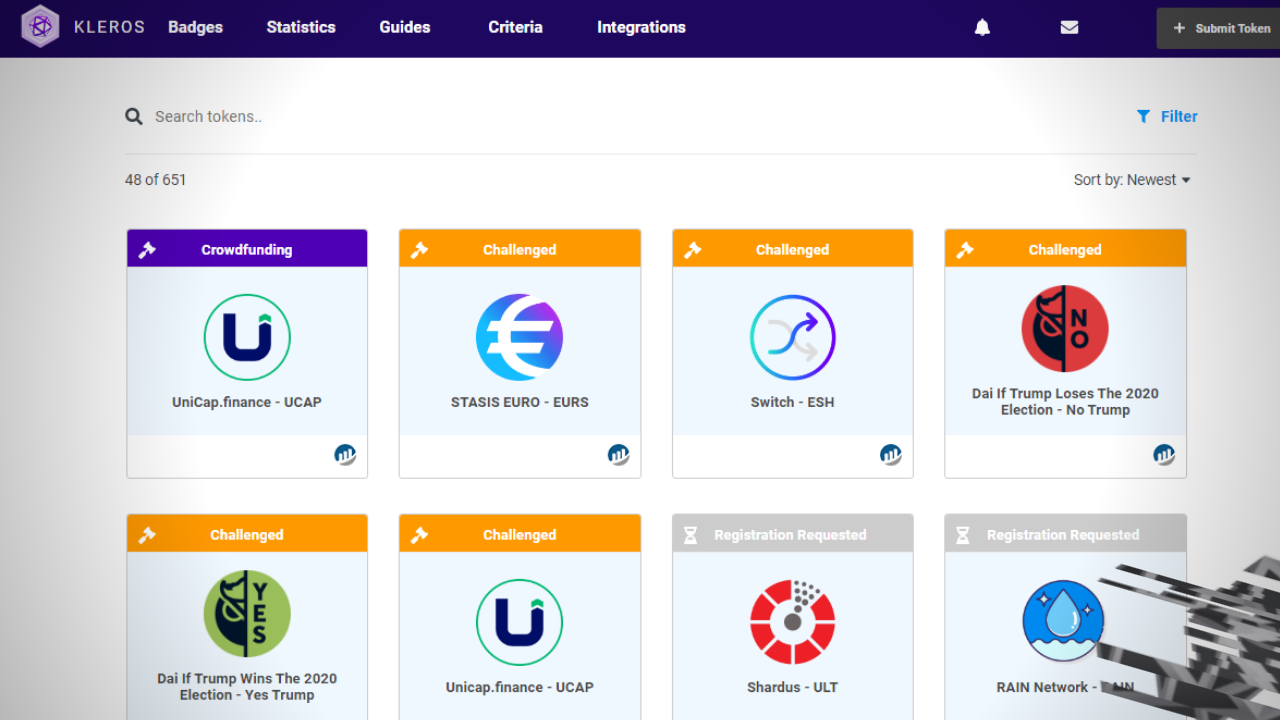Click the gavel icon on the Yes Trump card
This screenshot has width=1280, height=720.
coord(147,535)
